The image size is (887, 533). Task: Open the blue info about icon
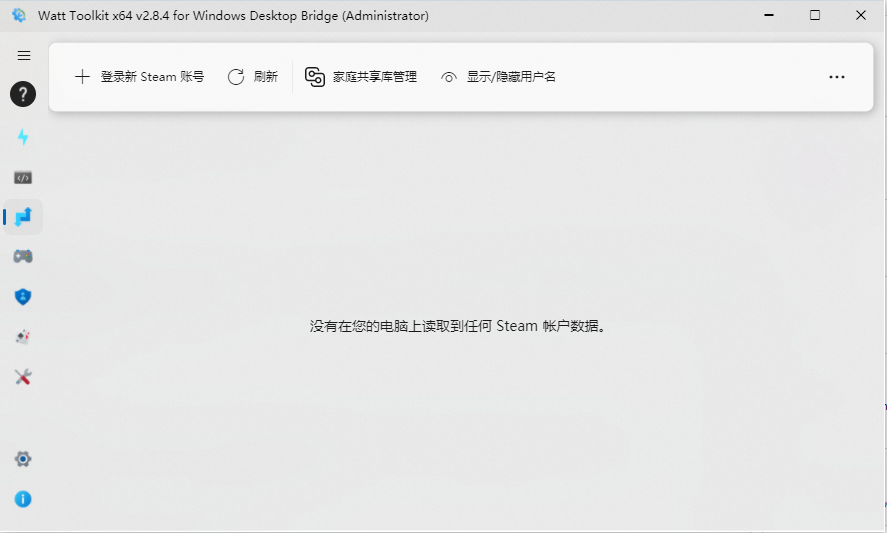point(23,499)
